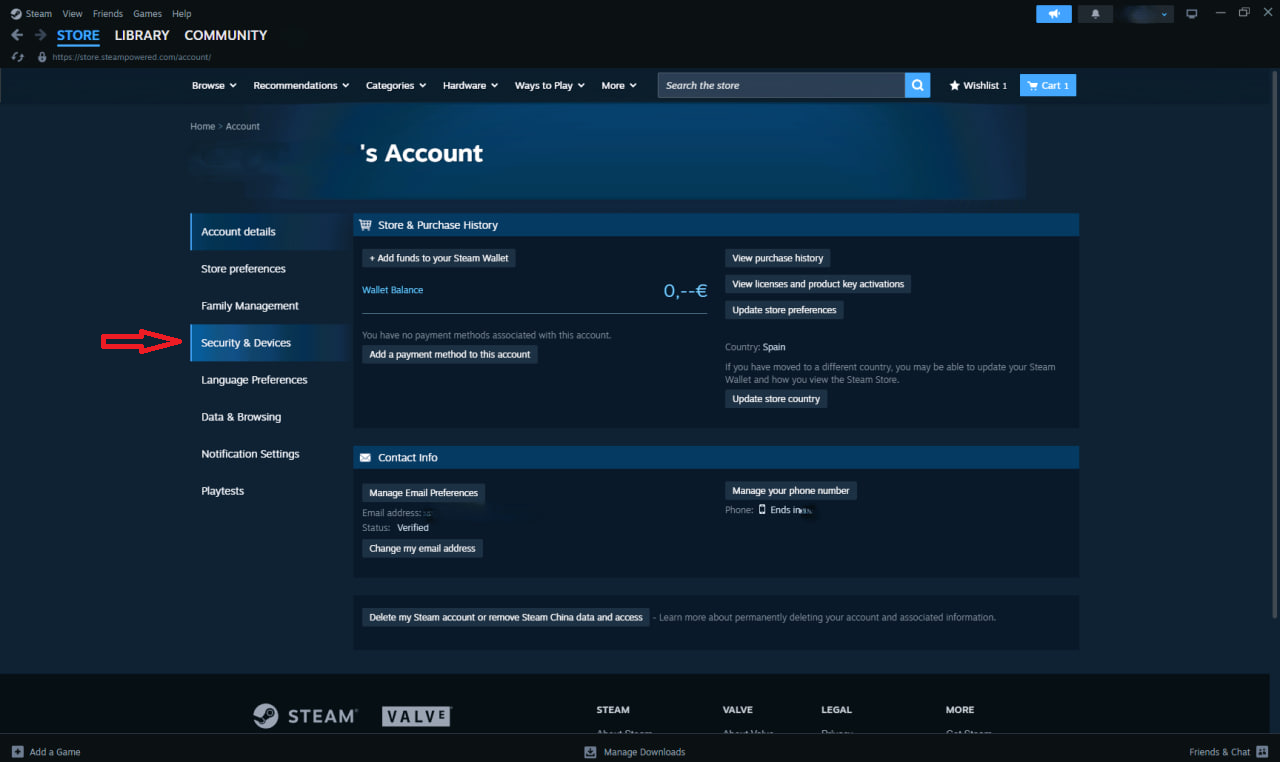
Task: Click Manage Email Preferences
Action: tap(424, 493)
